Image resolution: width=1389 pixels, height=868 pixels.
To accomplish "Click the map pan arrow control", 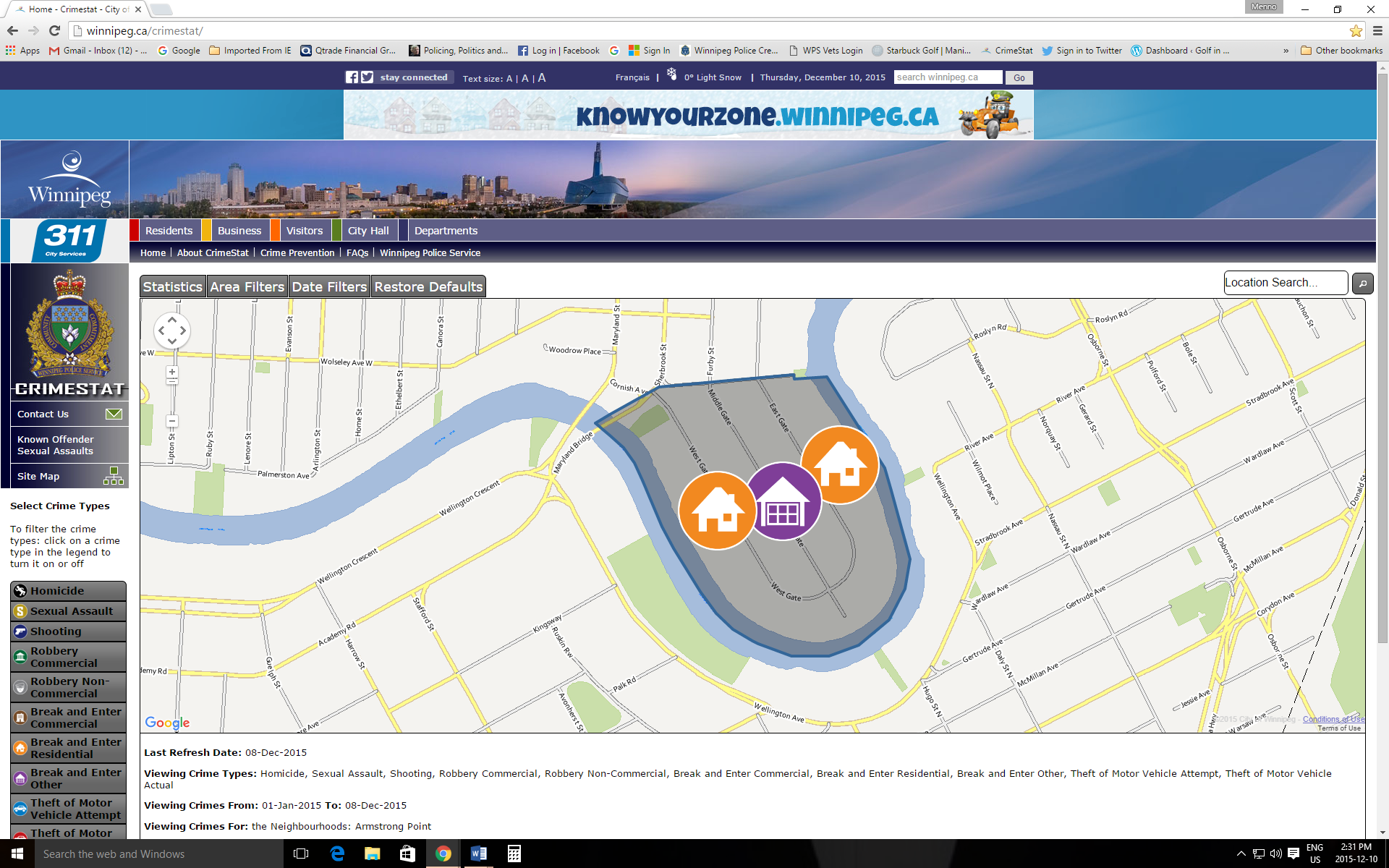I will pos(172,331).
